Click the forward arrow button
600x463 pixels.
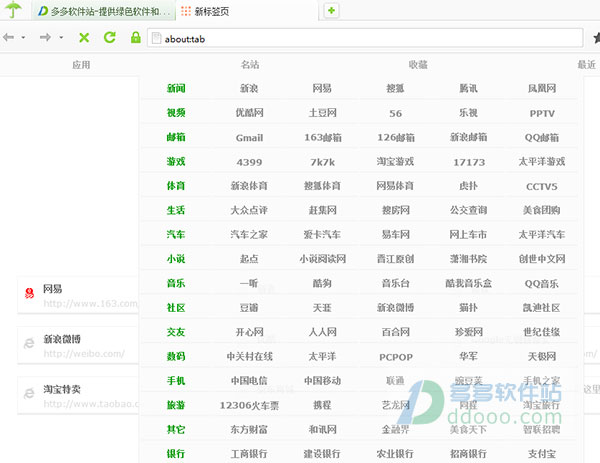coord(45,37)
